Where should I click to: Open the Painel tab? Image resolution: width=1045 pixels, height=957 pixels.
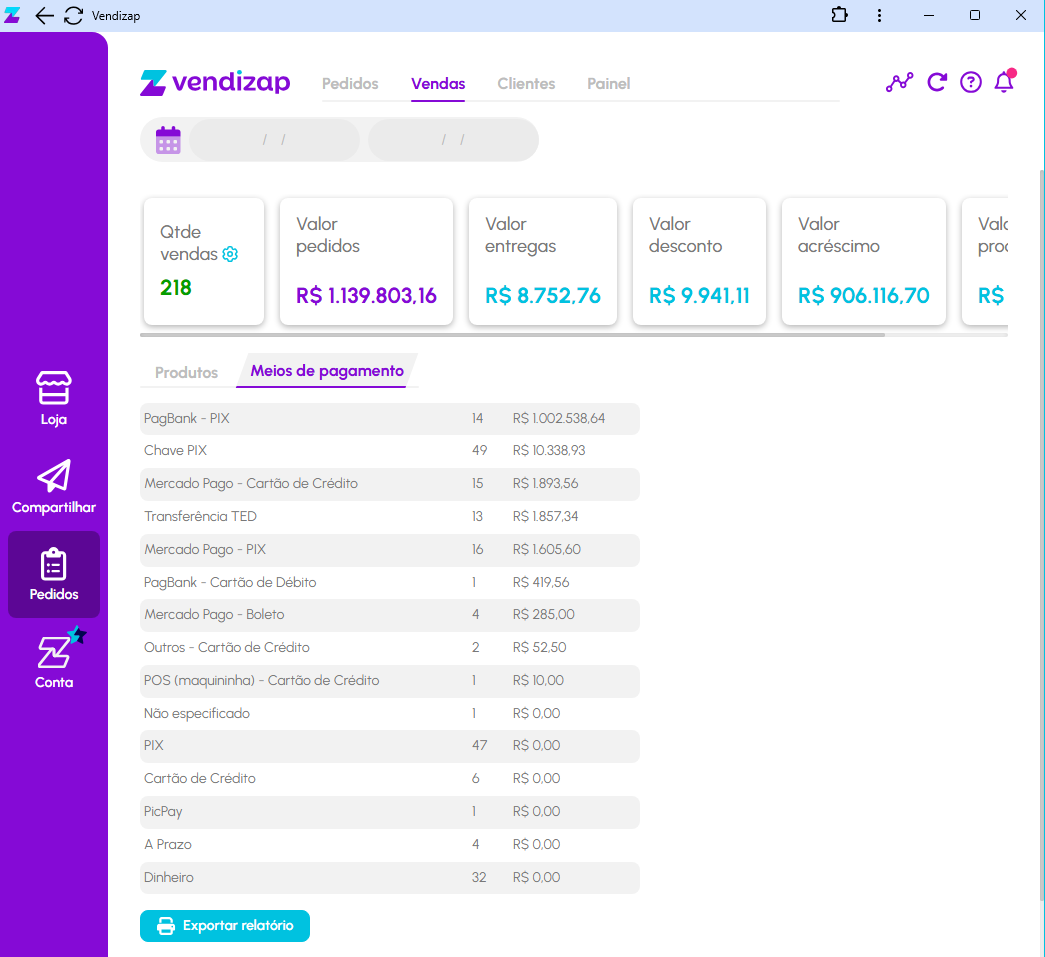pos(608,84)
